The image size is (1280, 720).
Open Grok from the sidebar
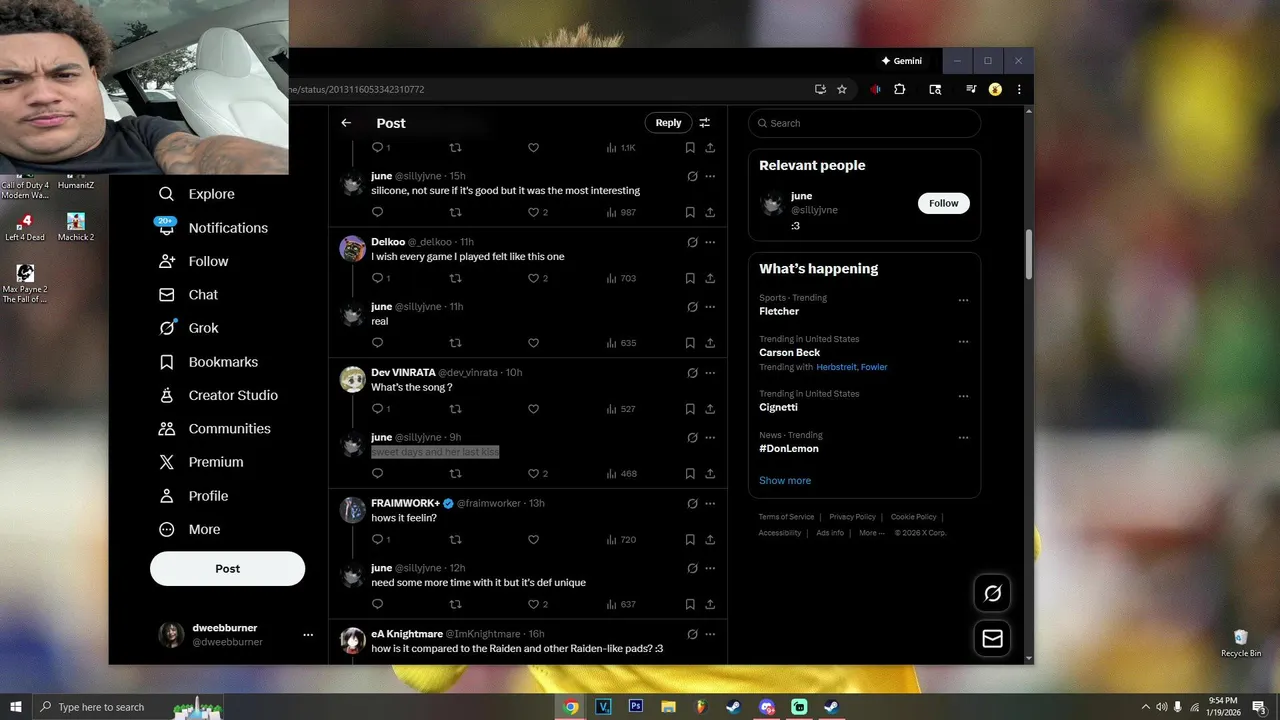tap(189, 328)
